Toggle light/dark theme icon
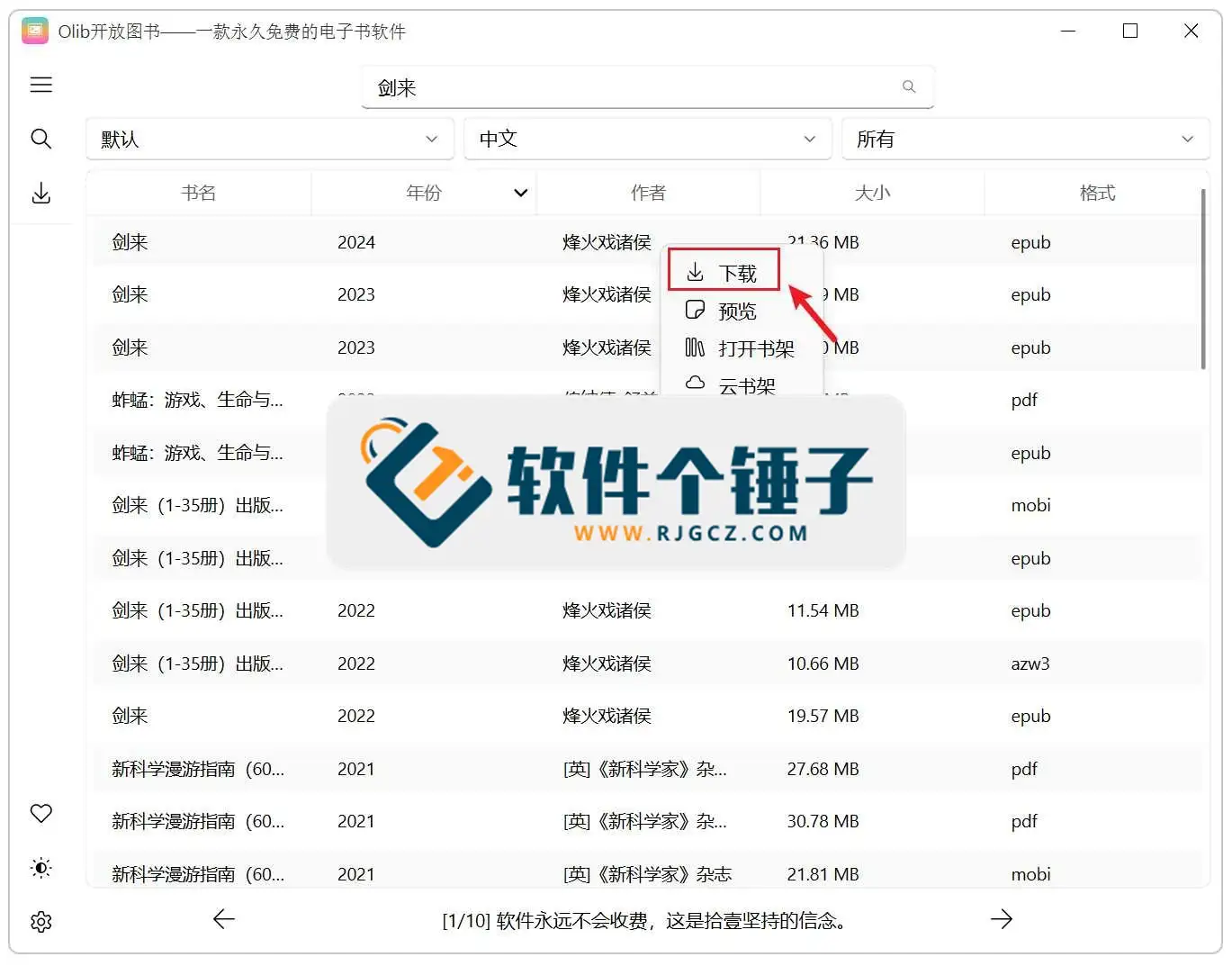This screenshot has width=1232, height=966. [x=41, y=868]
